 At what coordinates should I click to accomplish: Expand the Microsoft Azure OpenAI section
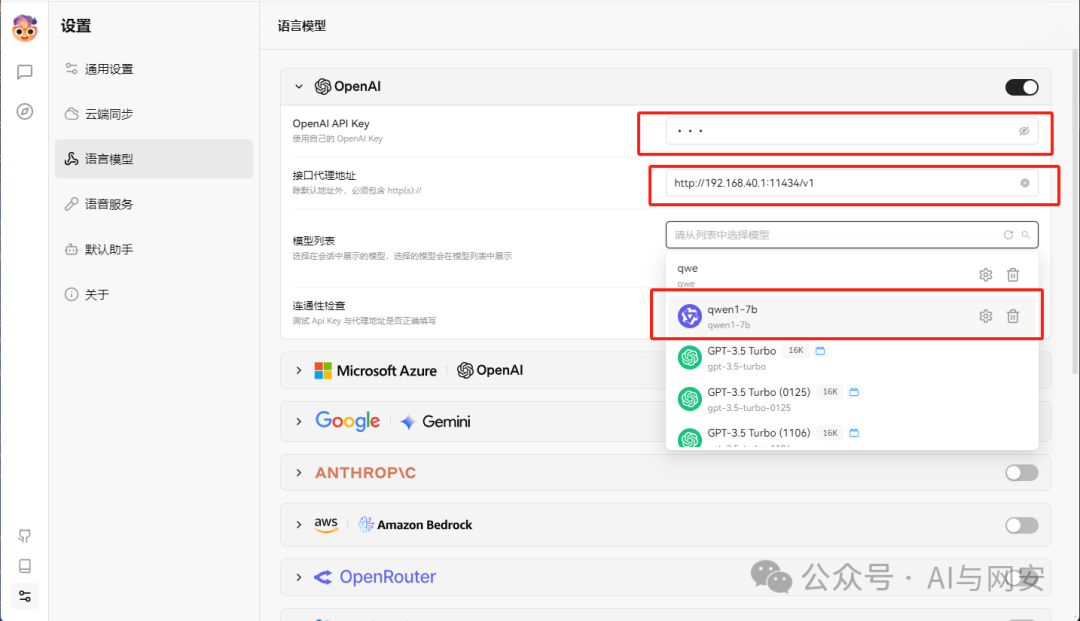[299, 370]
